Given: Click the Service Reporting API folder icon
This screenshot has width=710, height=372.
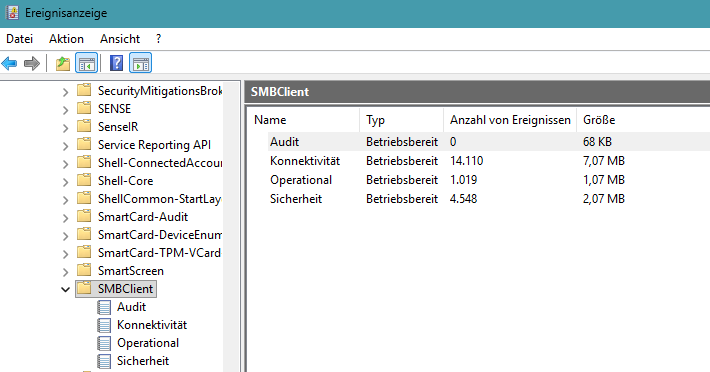Looking at the screenshot, I should point(84,144).
